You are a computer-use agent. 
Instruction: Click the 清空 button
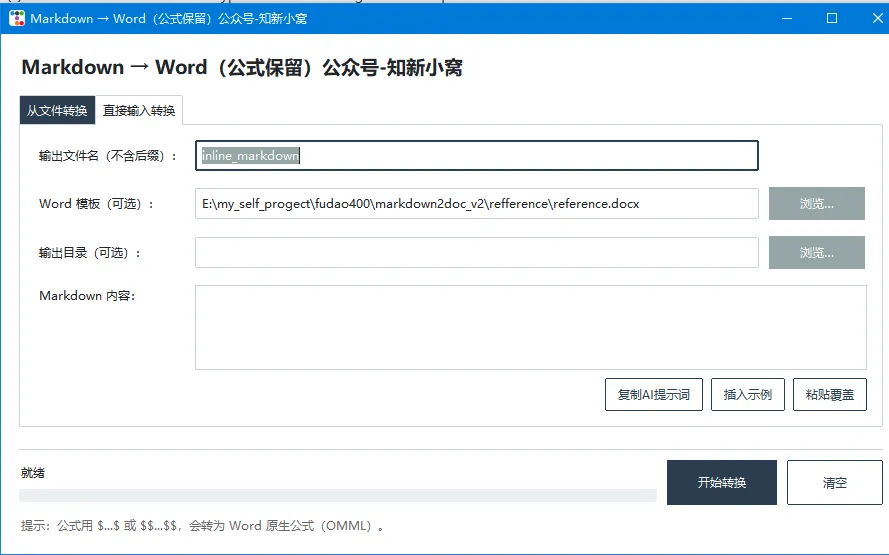(x=835, y=482)
